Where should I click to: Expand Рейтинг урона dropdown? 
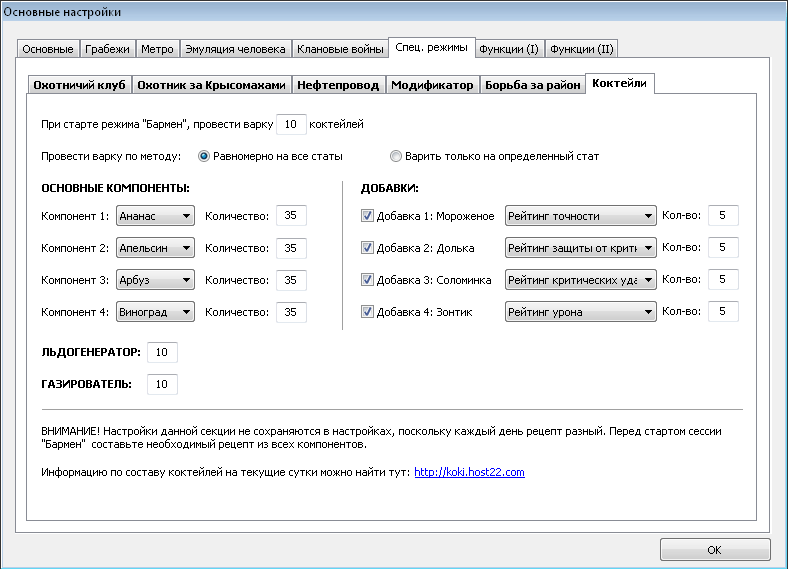tap(580, 312)
